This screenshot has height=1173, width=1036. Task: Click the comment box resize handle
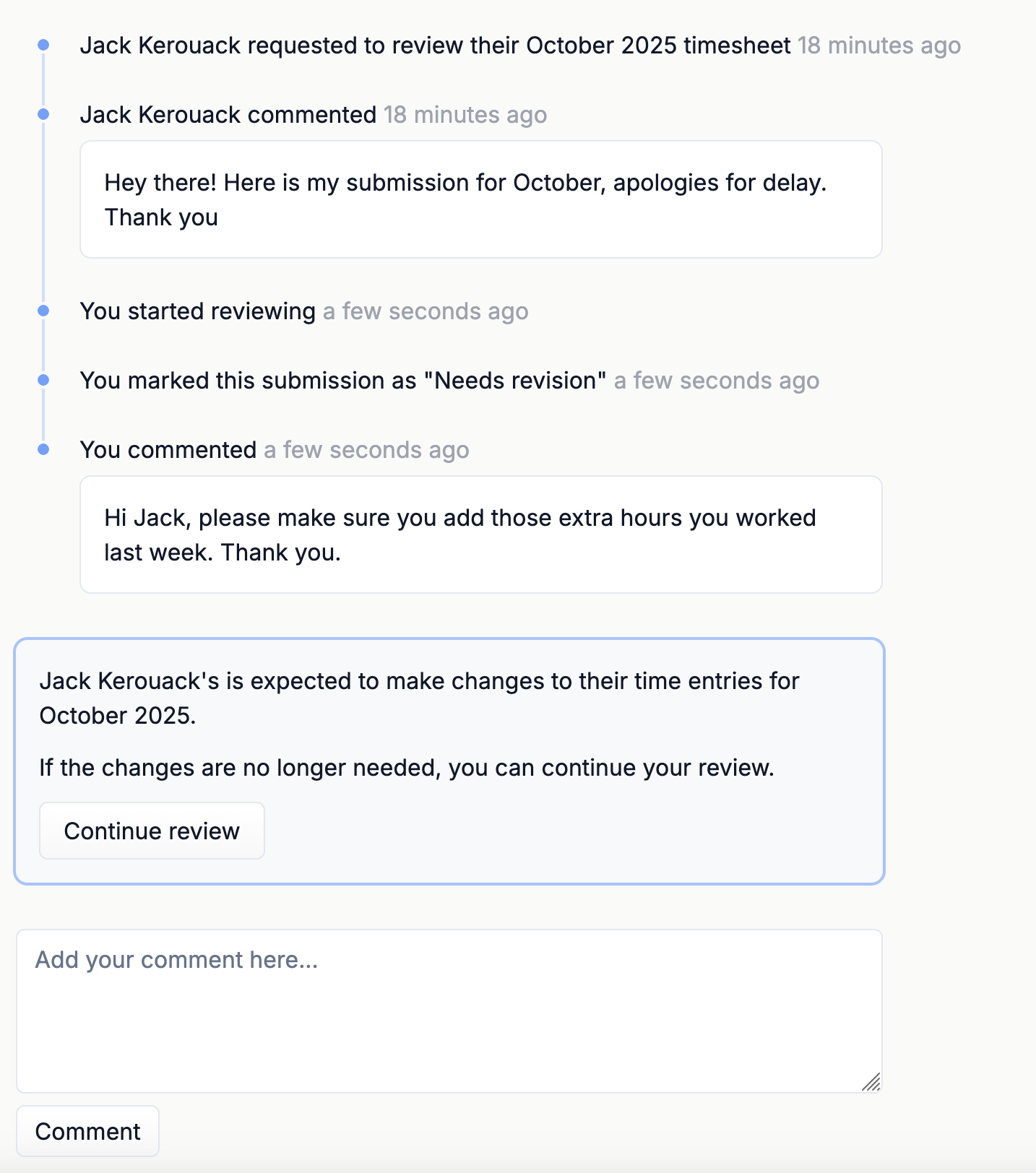point(871,1081)
